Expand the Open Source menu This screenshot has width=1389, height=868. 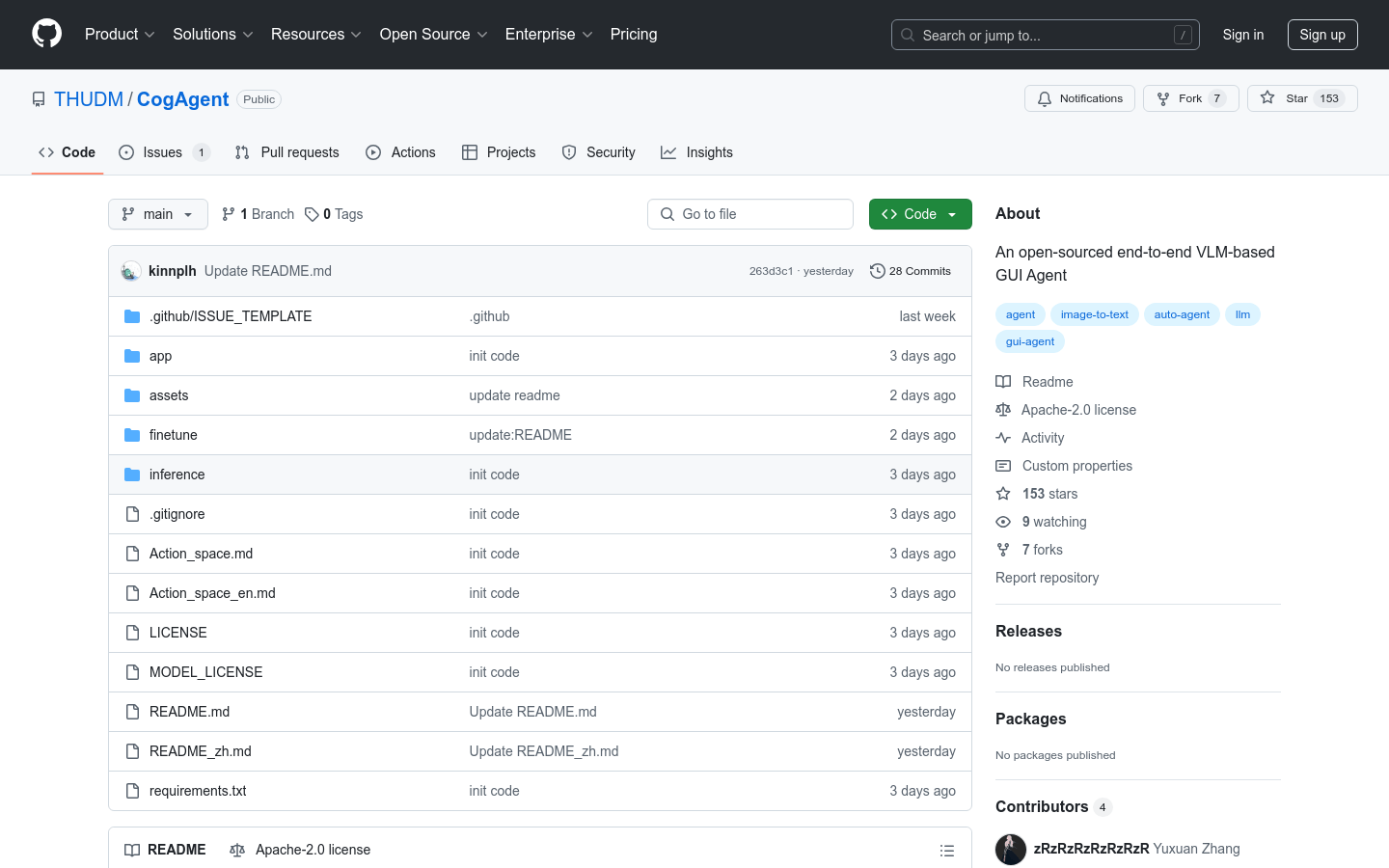[434, 35]
